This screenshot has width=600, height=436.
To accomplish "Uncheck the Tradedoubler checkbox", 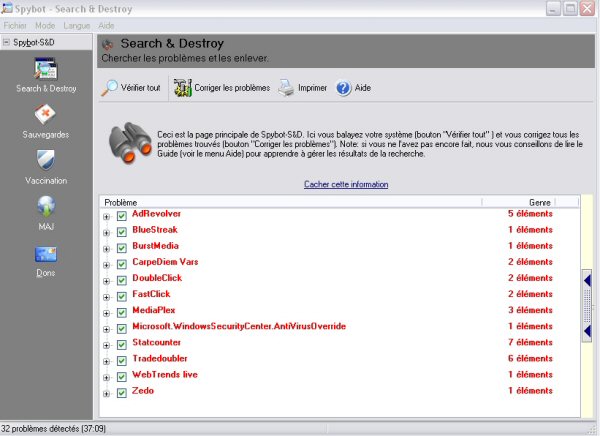I will click(122, 361).
